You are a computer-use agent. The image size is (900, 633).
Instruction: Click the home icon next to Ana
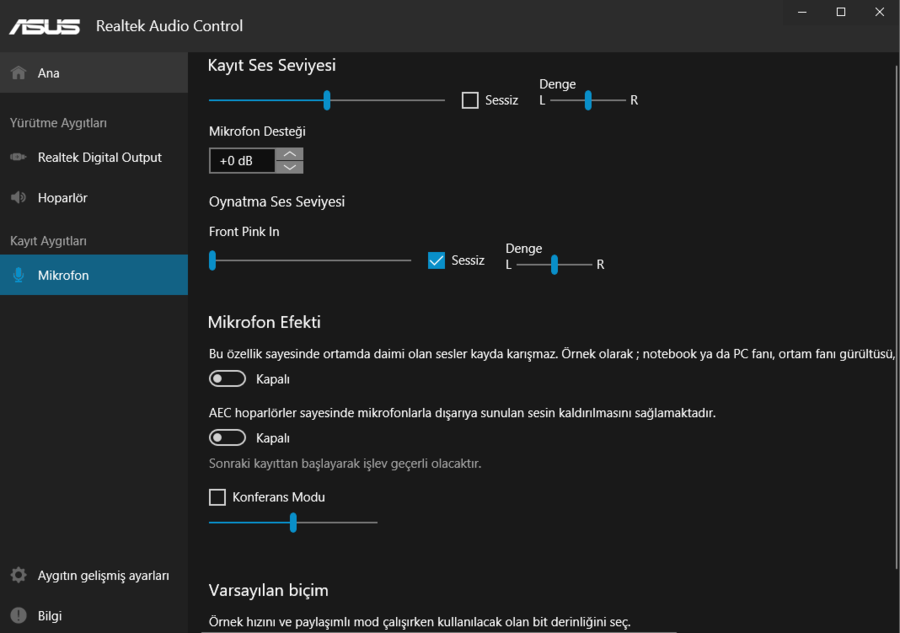(x=18, y=73)
